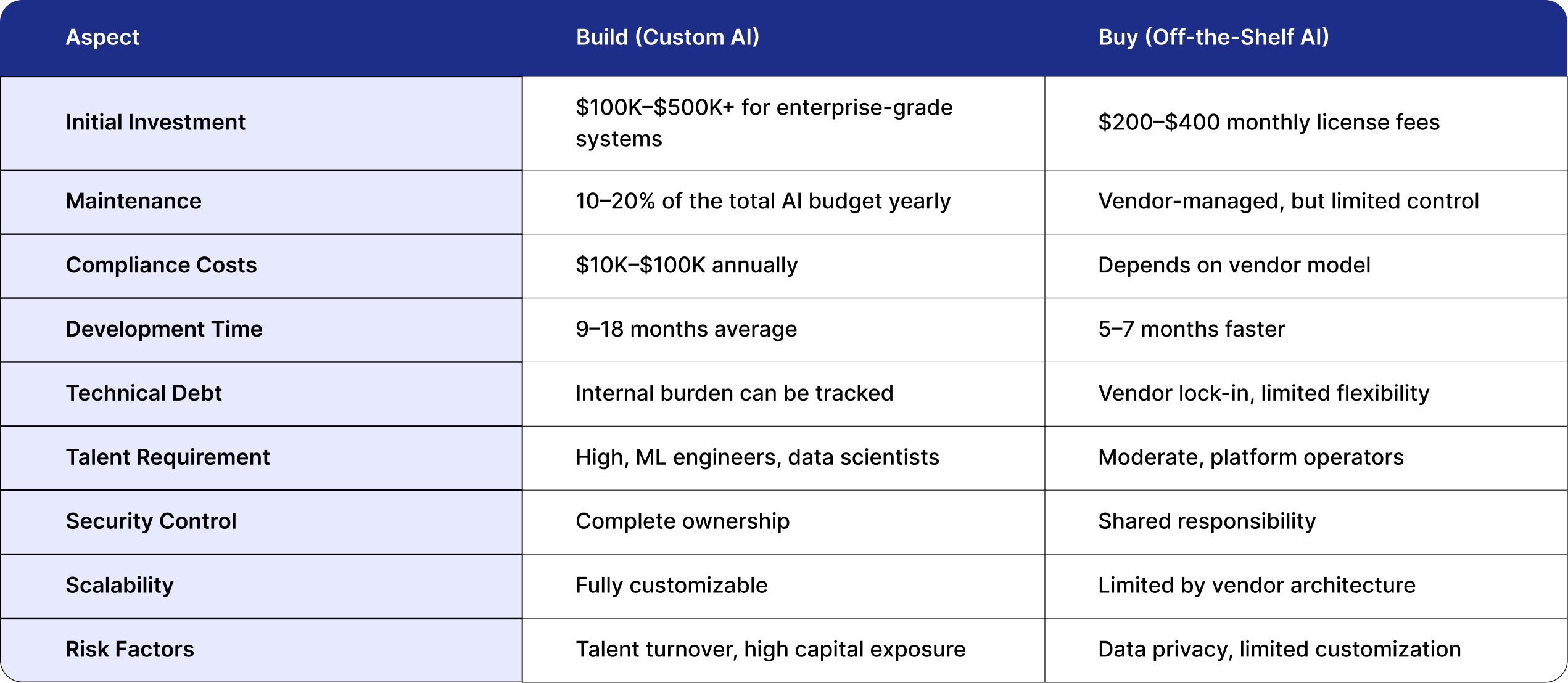Select the Scalability row label
This screenshot has height=683, width=1568.
[120, 585]
